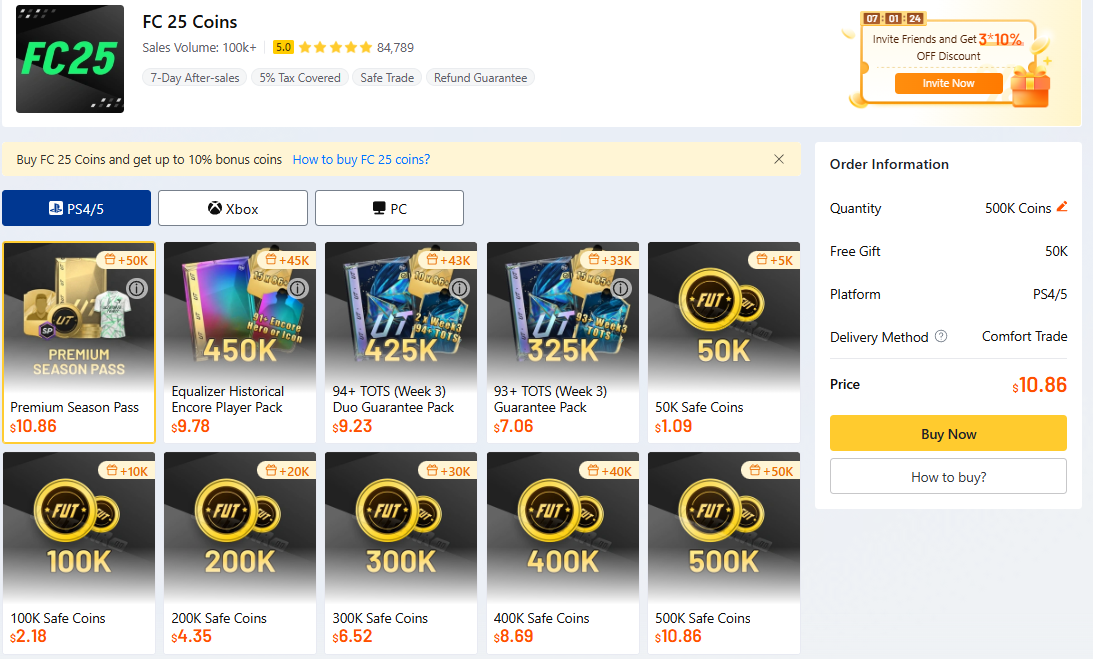This screenshot has width=1093, height=659.
Task: Click the pencil icon beside 500K Coins
Action: click(x=1062, y=206)
